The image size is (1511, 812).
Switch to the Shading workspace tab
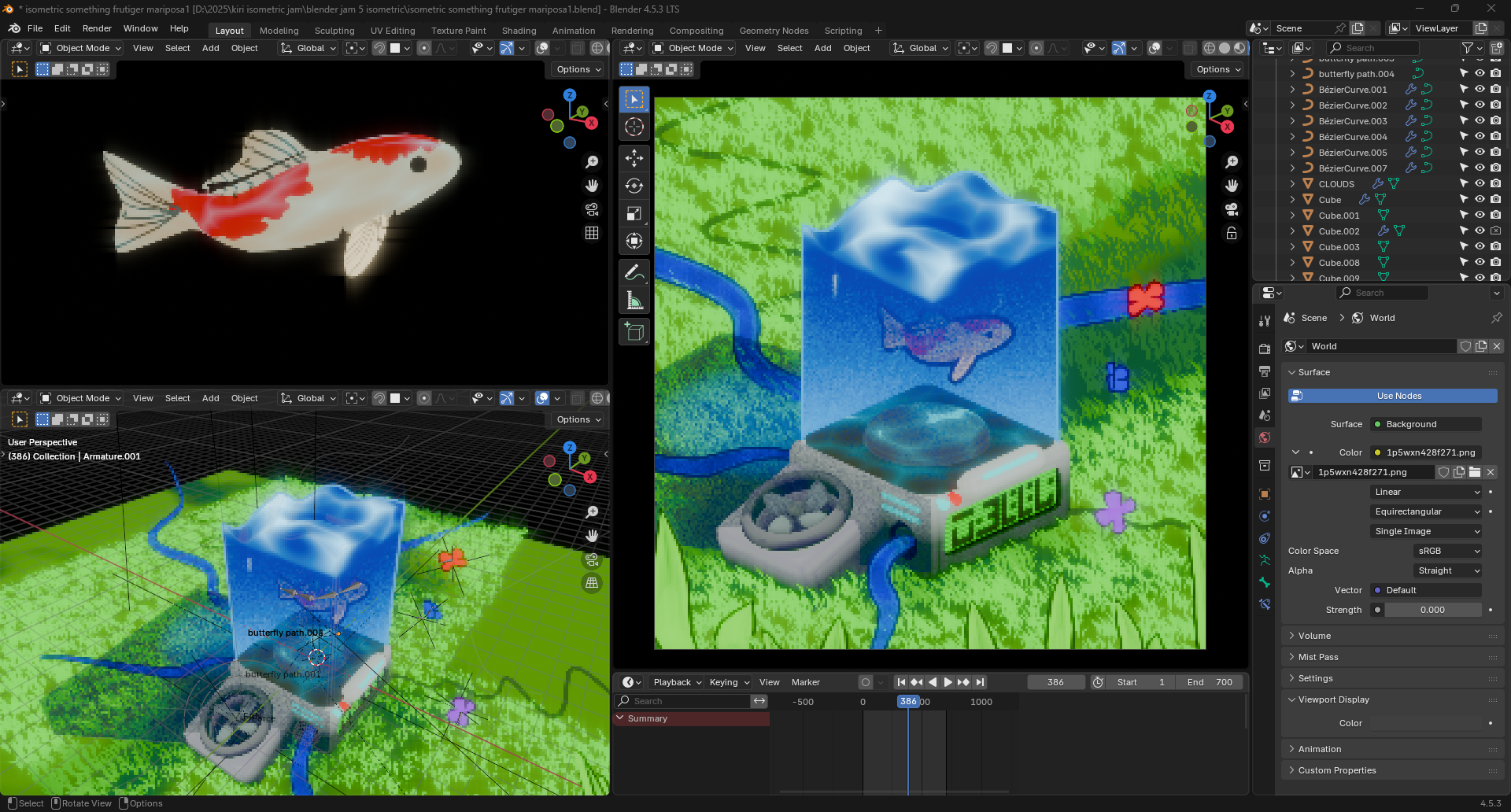pos(519,31)
